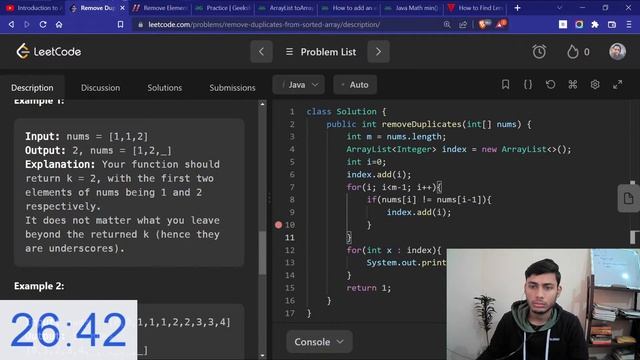Reload the page
The height and width of the screenshot is (360, 640).
click(x=43, y=24)
